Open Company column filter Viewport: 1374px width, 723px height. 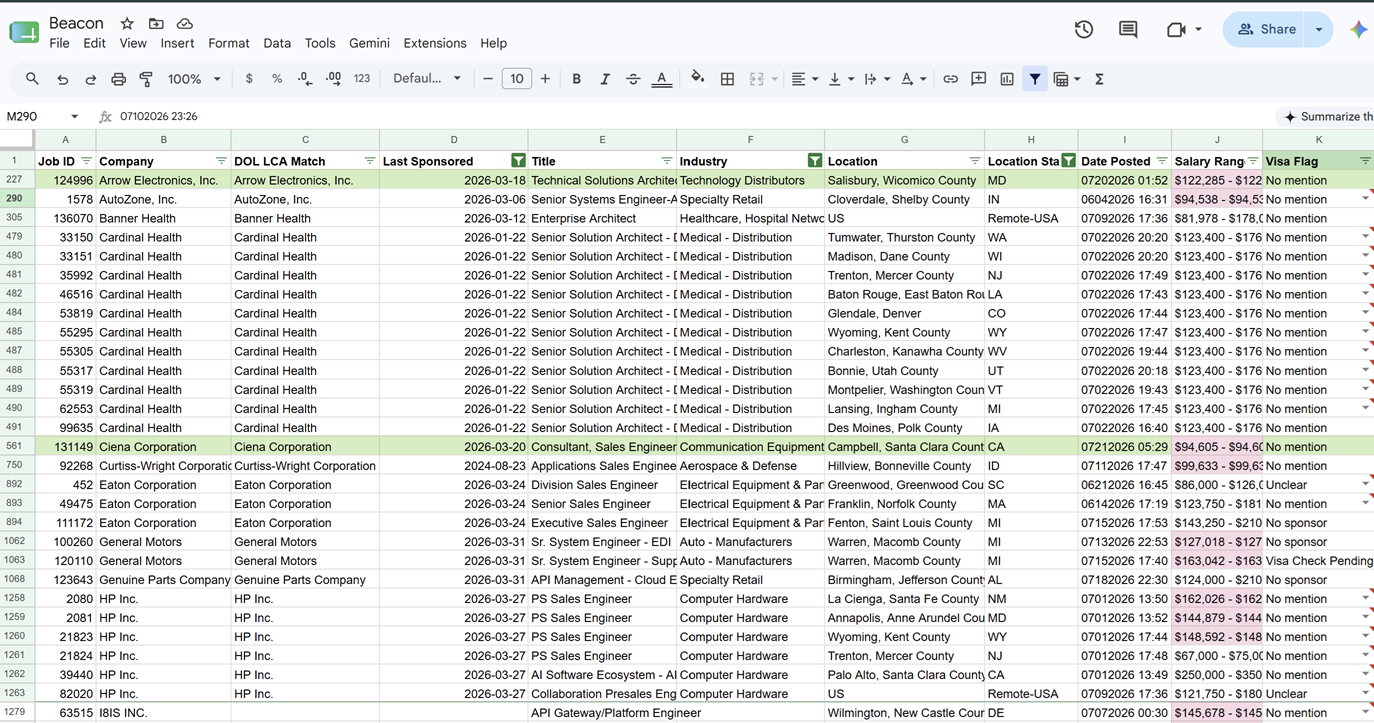pyautogui.click(x=221, y=161)
